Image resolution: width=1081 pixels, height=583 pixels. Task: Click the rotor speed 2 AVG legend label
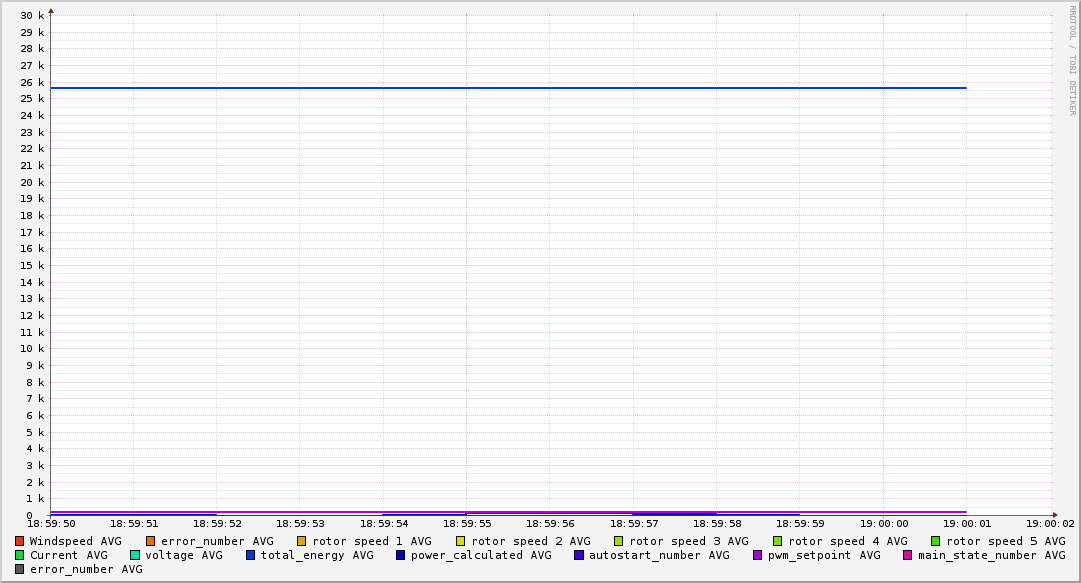(530, 541)
